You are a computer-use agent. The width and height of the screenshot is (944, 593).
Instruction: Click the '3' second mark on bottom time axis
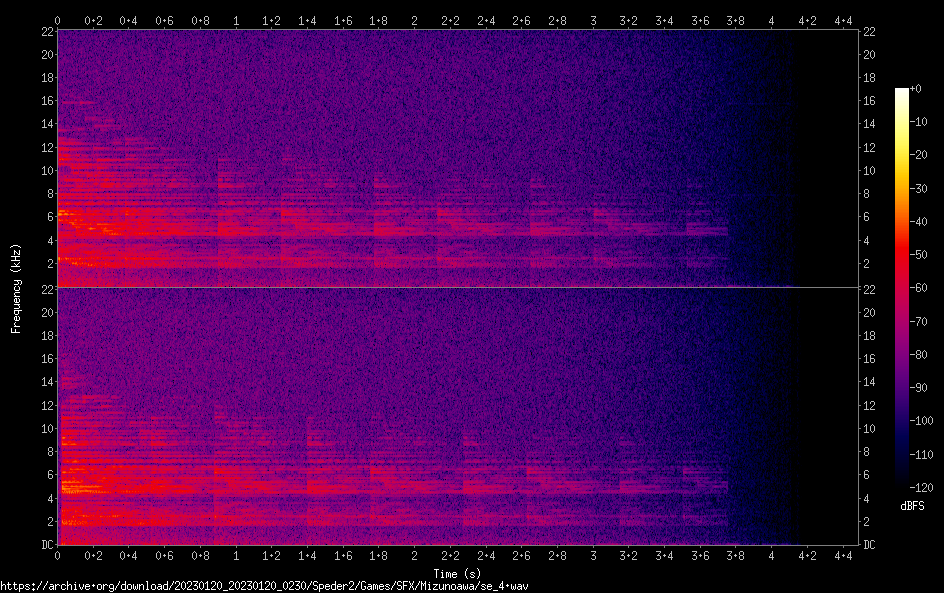[593, 555]
